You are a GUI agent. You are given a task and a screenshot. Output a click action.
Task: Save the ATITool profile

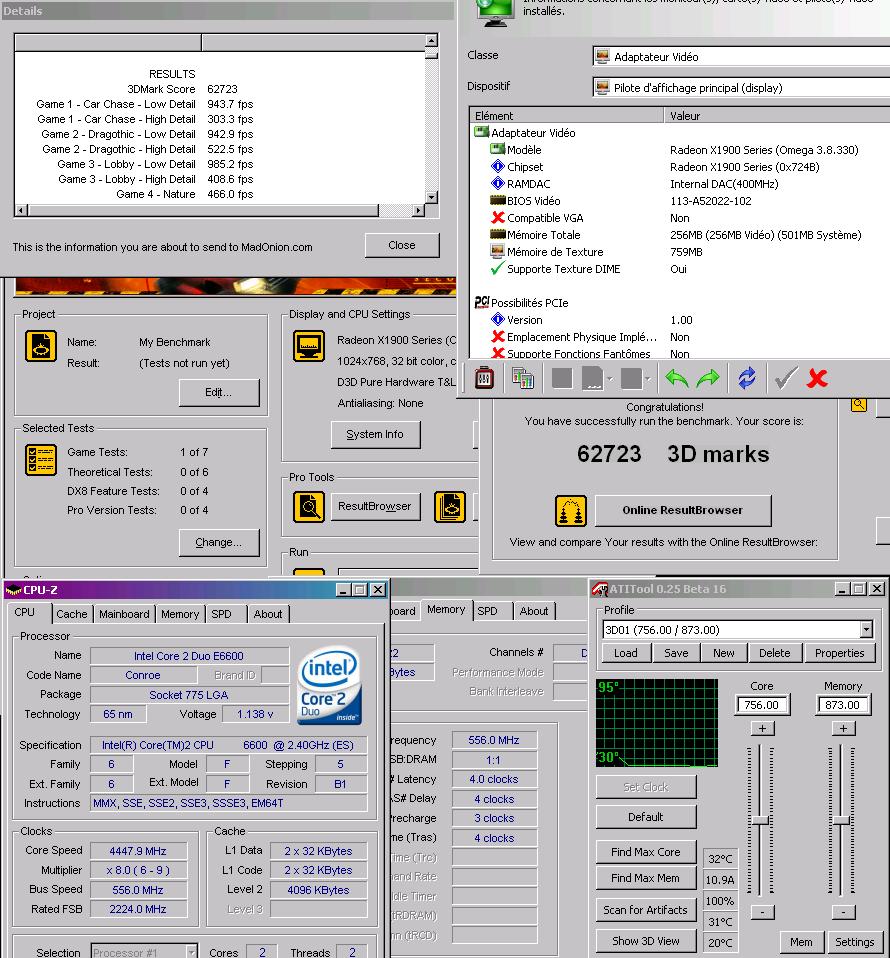coord(676,653)
